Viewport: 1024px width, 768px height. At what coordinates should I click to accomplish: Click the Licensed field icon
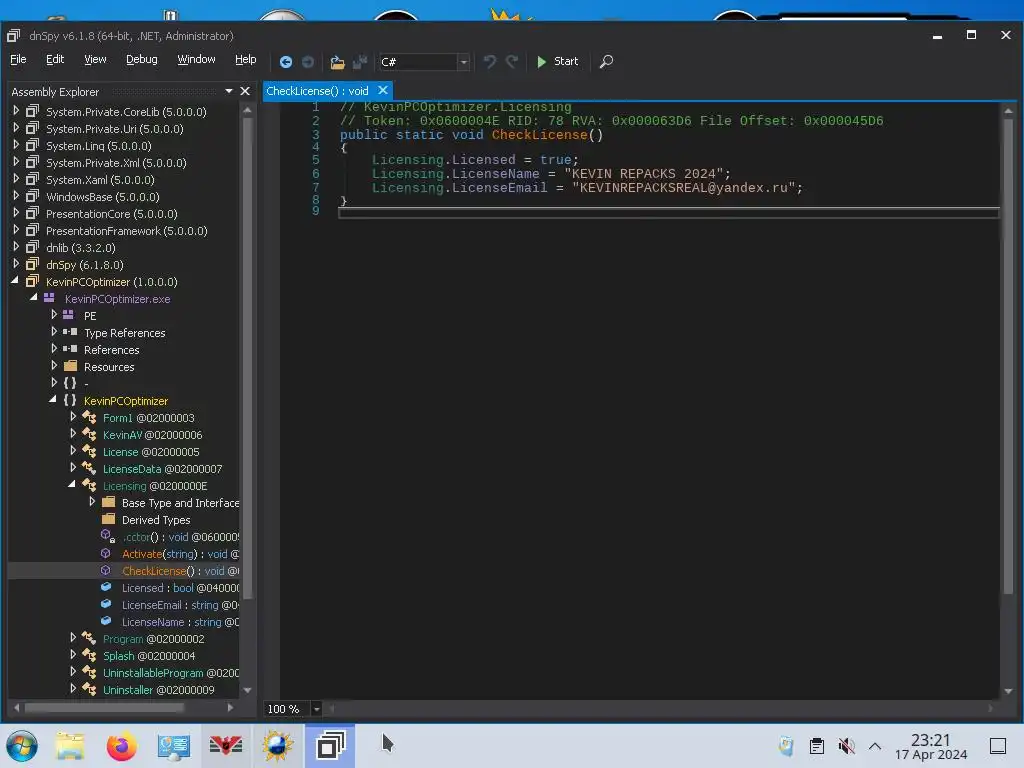click(106, 587)
